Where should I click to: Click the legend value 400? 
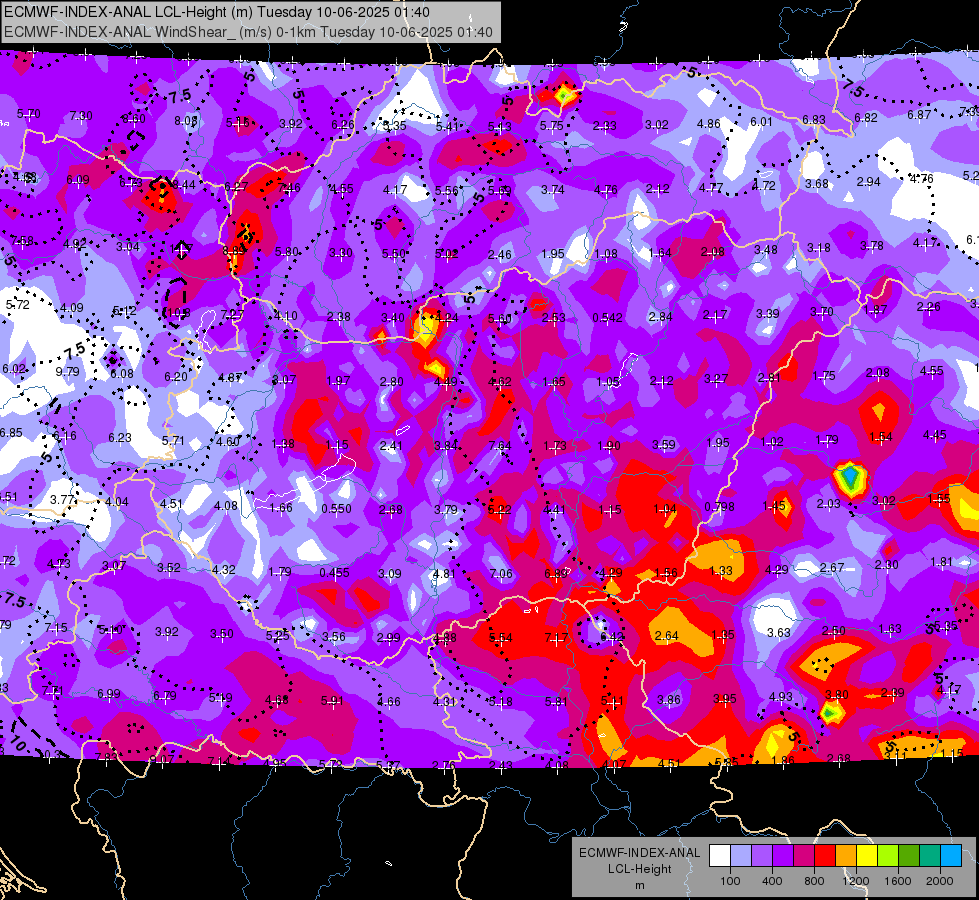772,881
